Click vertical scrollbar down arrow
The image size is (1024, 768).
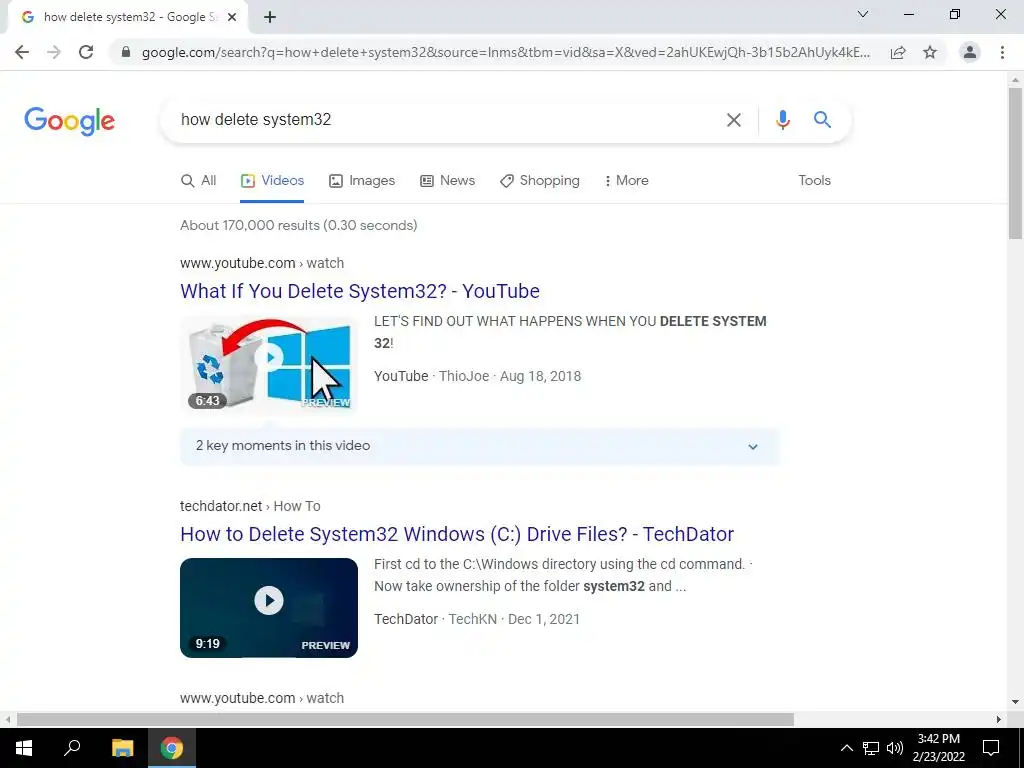(1016, 702)
